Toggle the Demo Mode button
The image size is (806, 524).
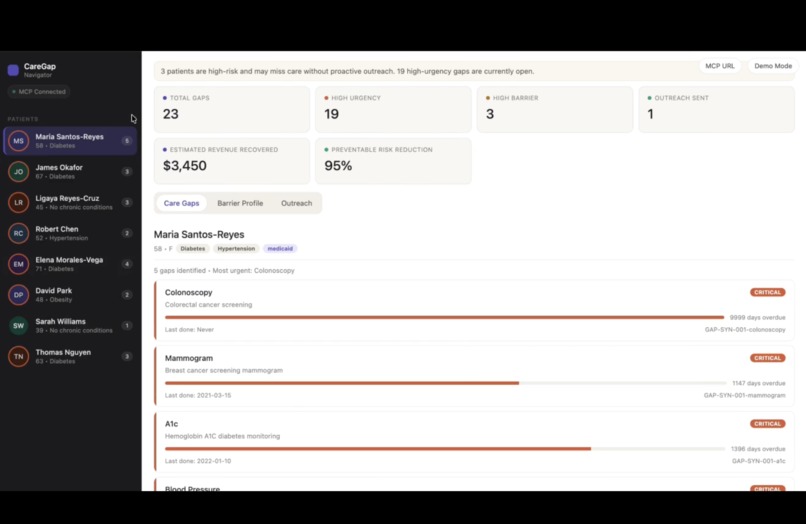pyautogui.click(x=773, y=66)
